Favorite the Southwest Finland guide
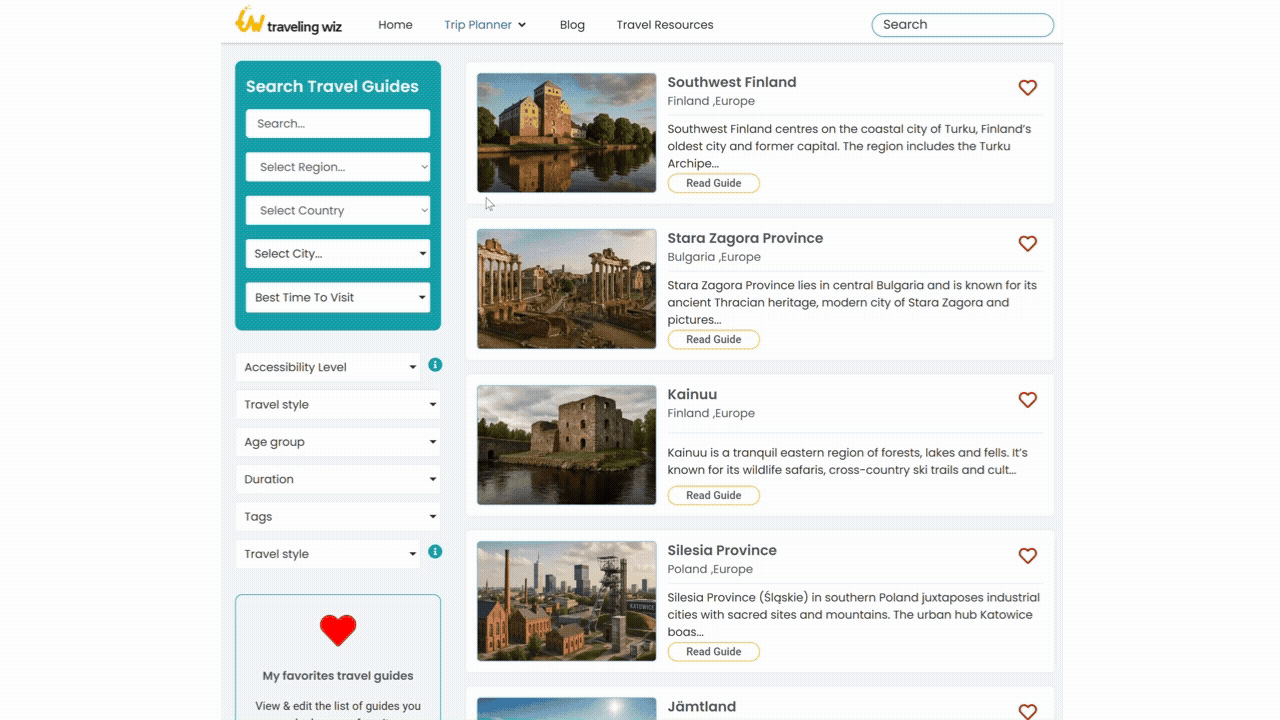 (x=1027, y=88)
